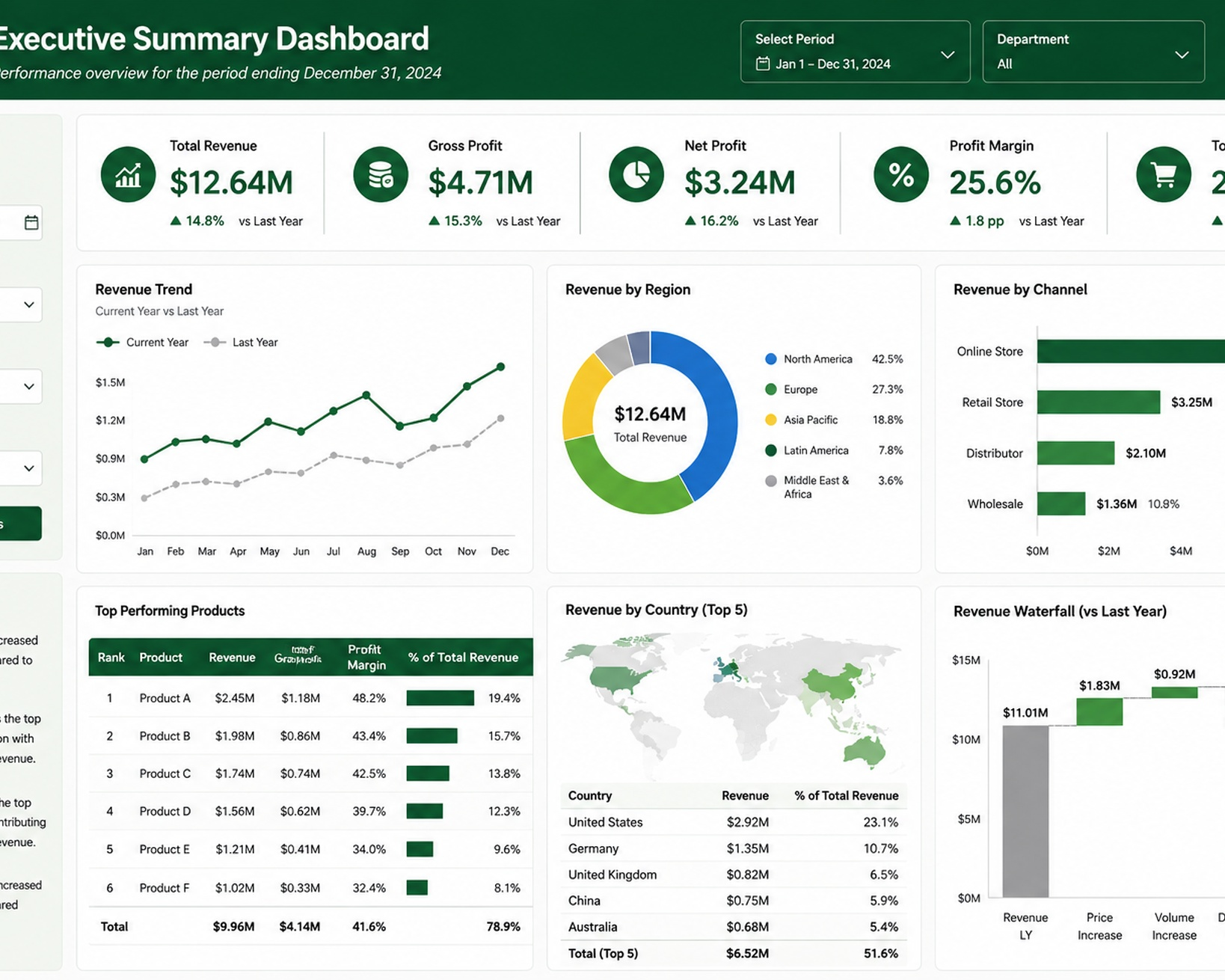
Task: Click the Net Profit pie chart icon
Action: (x=636, y=175)
